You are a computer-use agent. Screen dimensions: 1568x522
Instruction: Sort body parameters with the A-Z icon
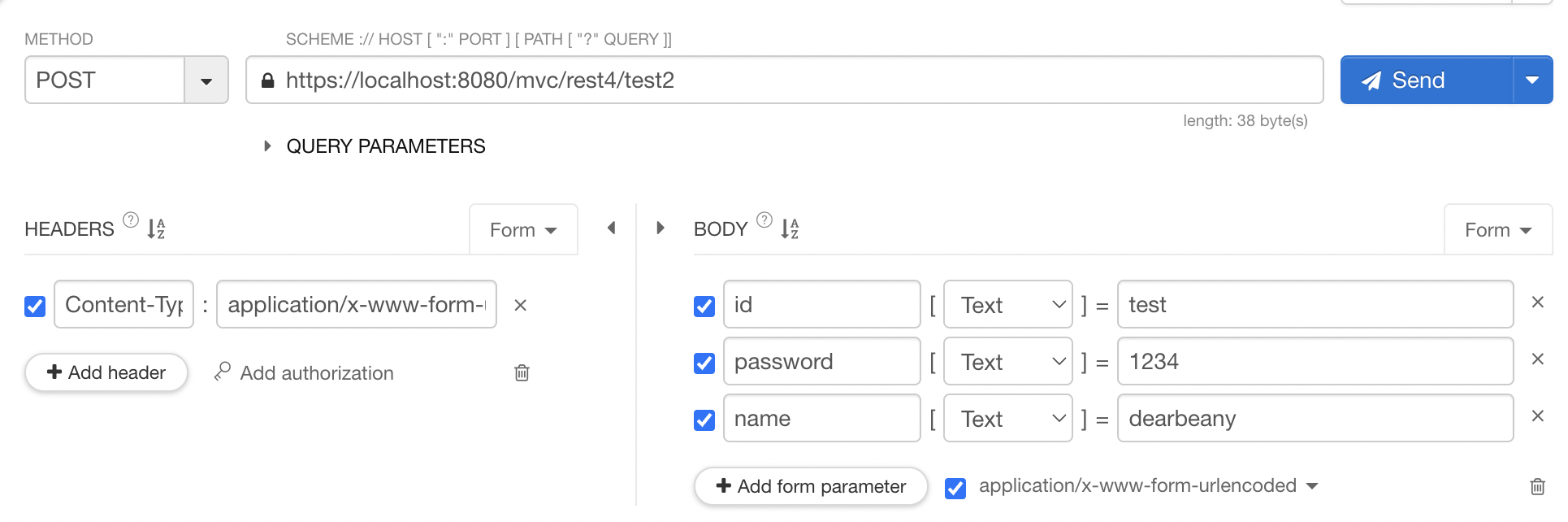[x=790, y=228]
